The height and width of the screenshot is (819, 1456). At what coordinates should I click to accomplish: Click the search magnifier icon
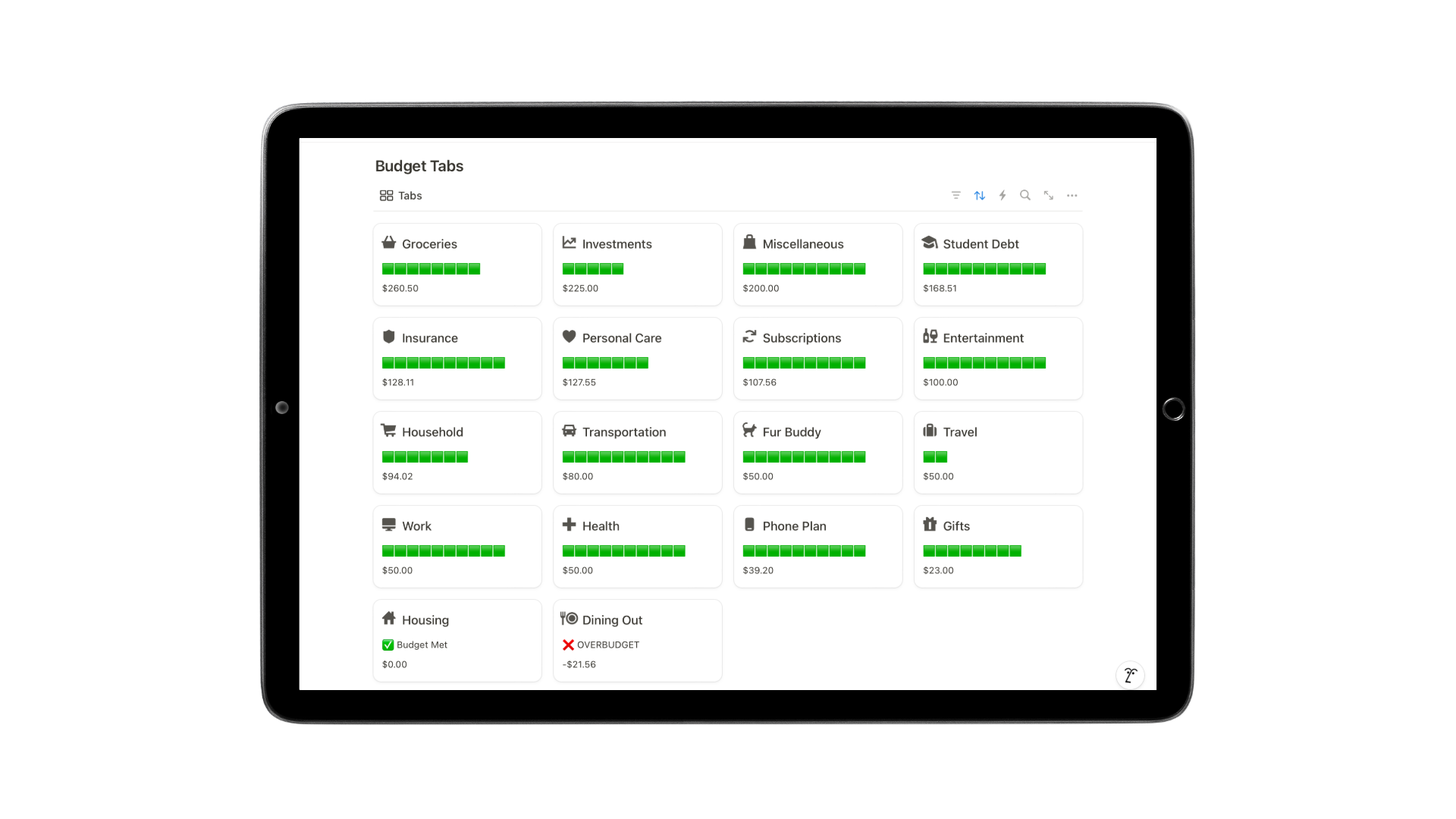(x=1025, y=196)
